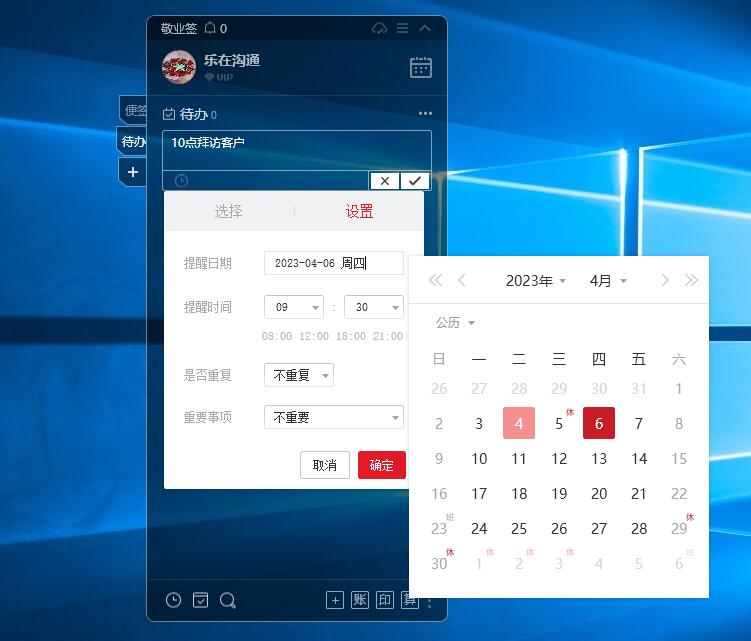This screenshot has width=751, height=641.
Task: Click the 确定 confirm button
Action: [x=381, y=465]
